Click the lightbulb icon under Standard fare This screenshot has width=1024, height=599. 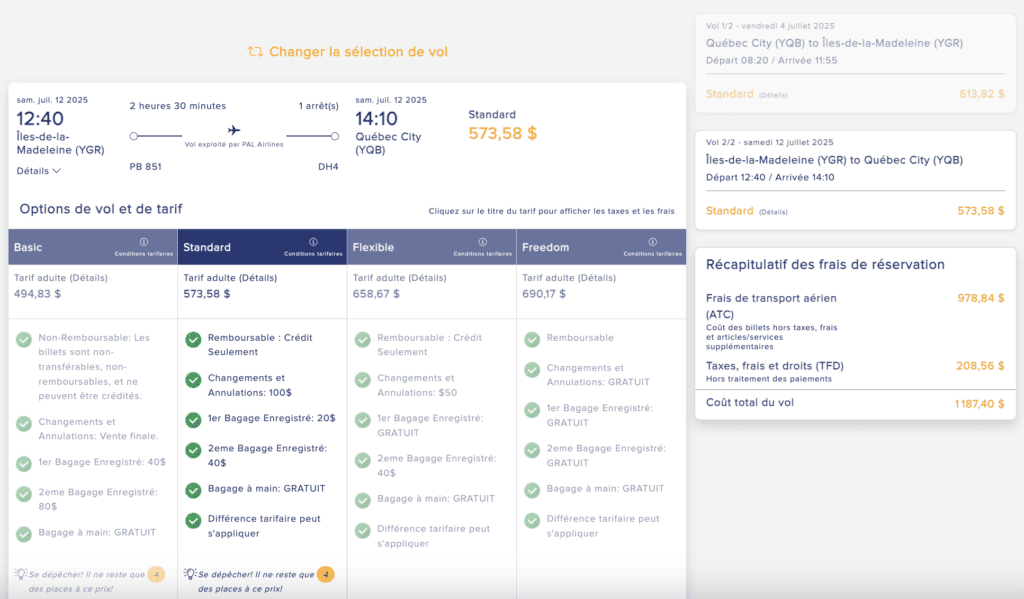[189, 574]
